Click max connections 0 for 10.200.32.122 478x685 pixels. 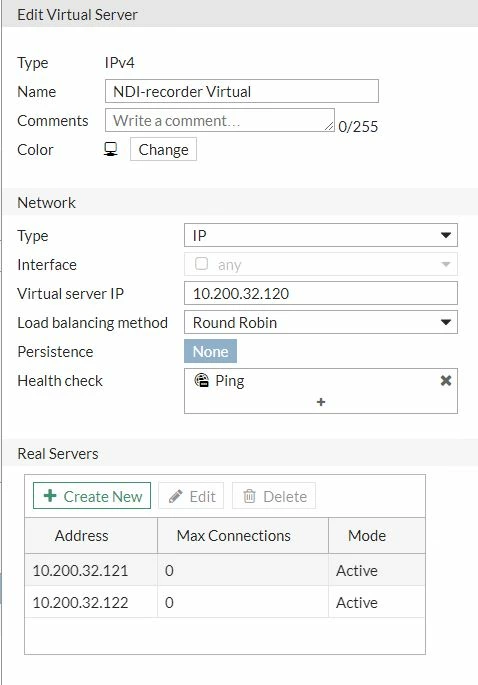coord(169,602)
